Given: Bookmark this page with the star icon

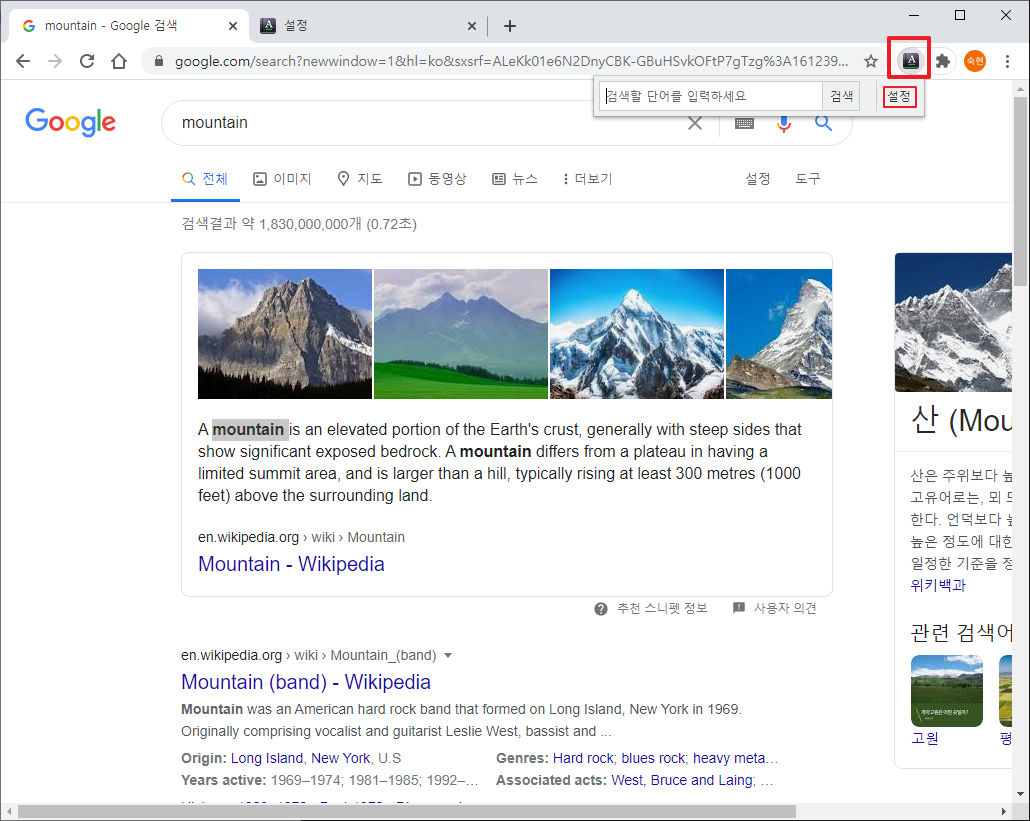Looking at the screenshot, I should [870, 61].
